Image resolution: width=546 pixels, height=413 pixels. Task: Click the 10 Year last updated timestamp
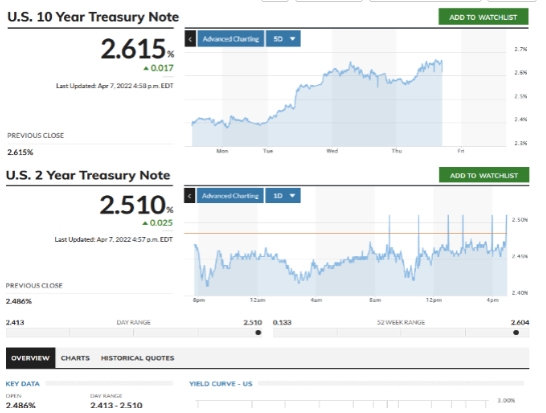pos(115,86)
